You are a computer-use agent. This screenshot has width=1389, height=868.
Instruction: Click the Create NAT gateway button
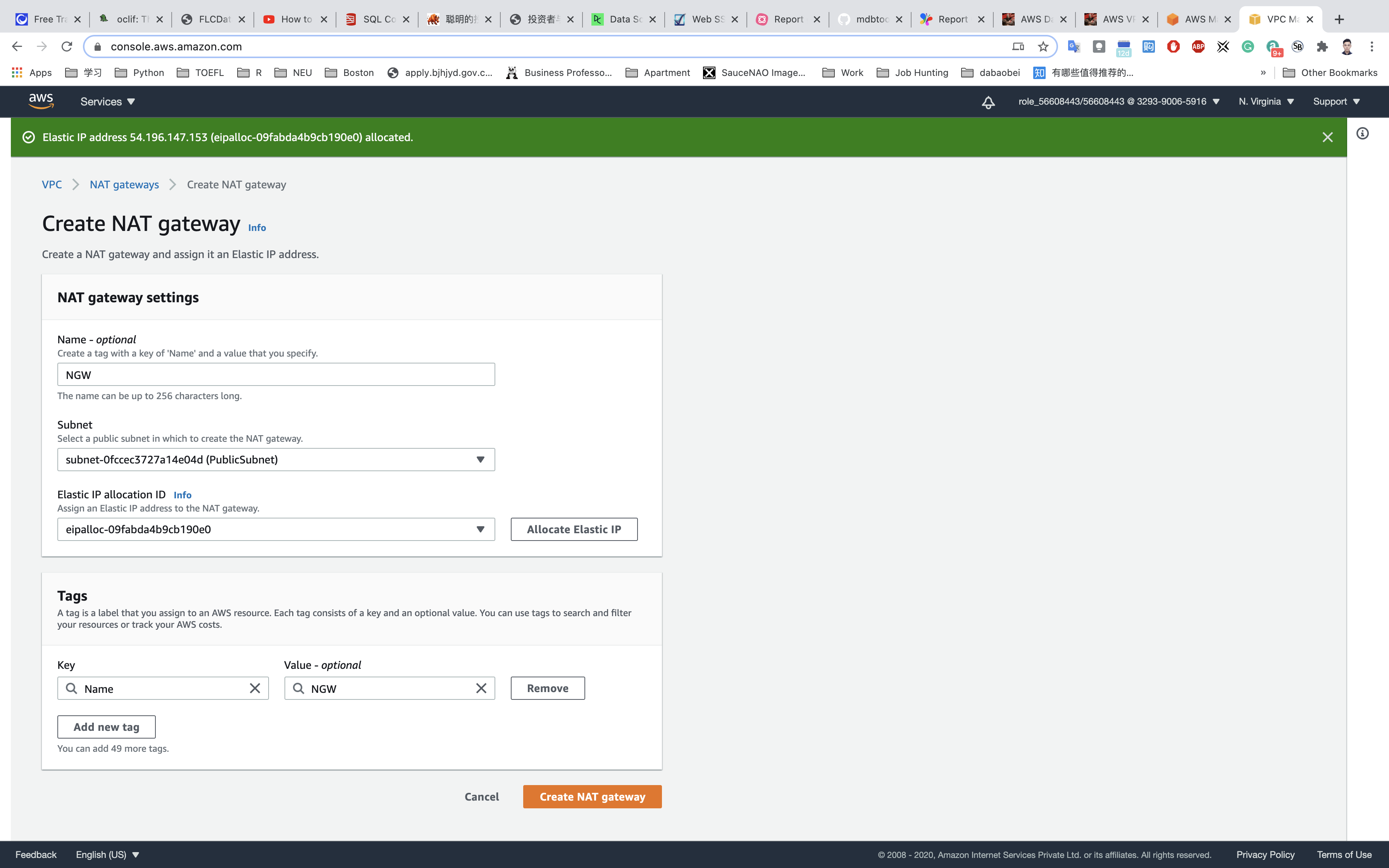592,797
